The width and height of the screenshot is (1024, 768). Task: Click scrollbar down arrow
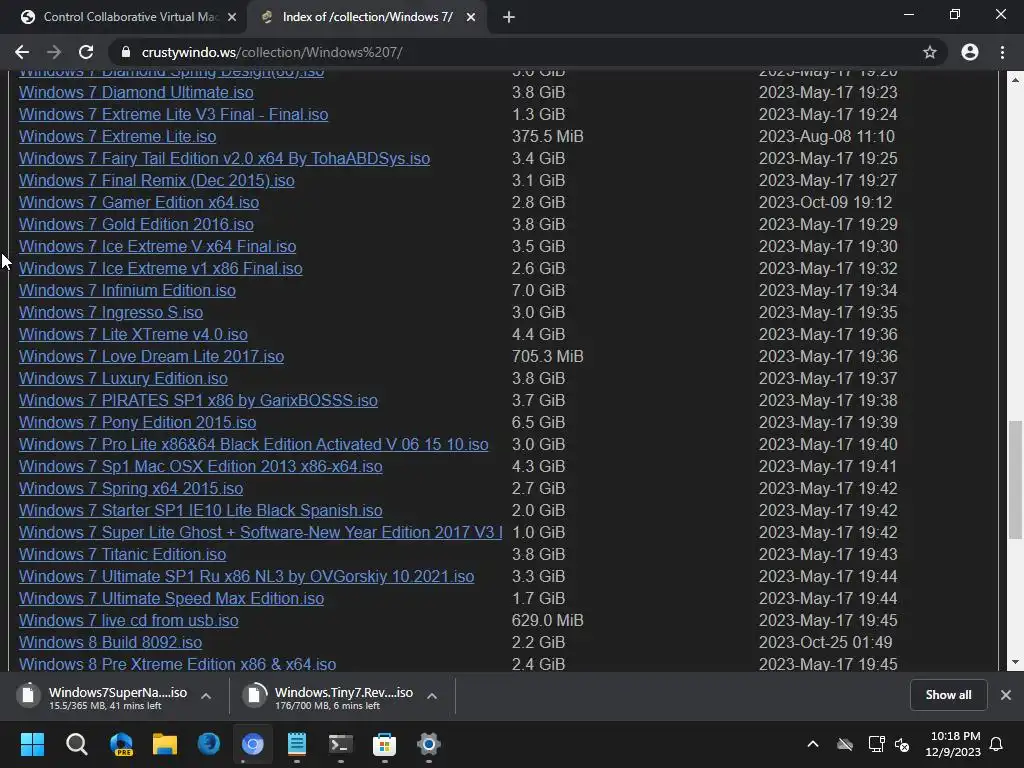pyautogui.click(x=1015, y=662)
